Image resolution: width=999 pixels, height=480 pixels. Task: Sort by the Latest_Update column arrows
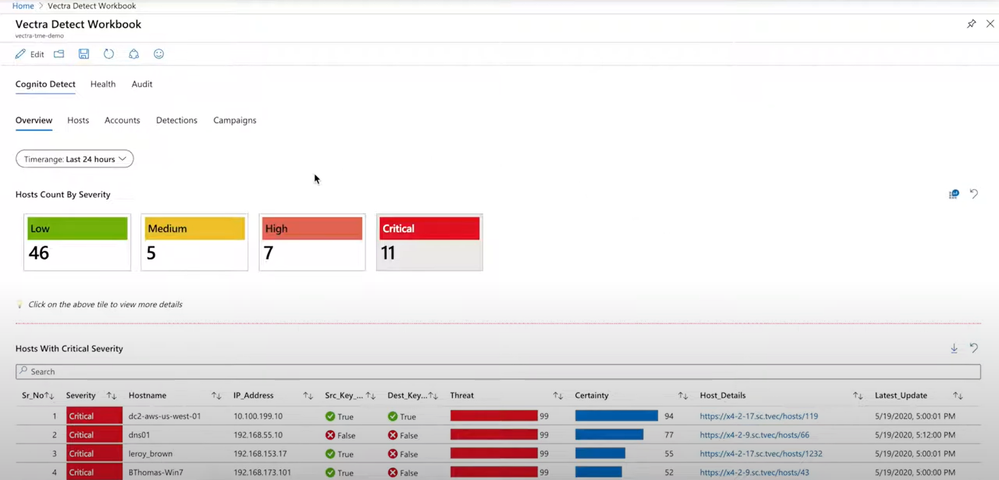click(x=958, y=396)
